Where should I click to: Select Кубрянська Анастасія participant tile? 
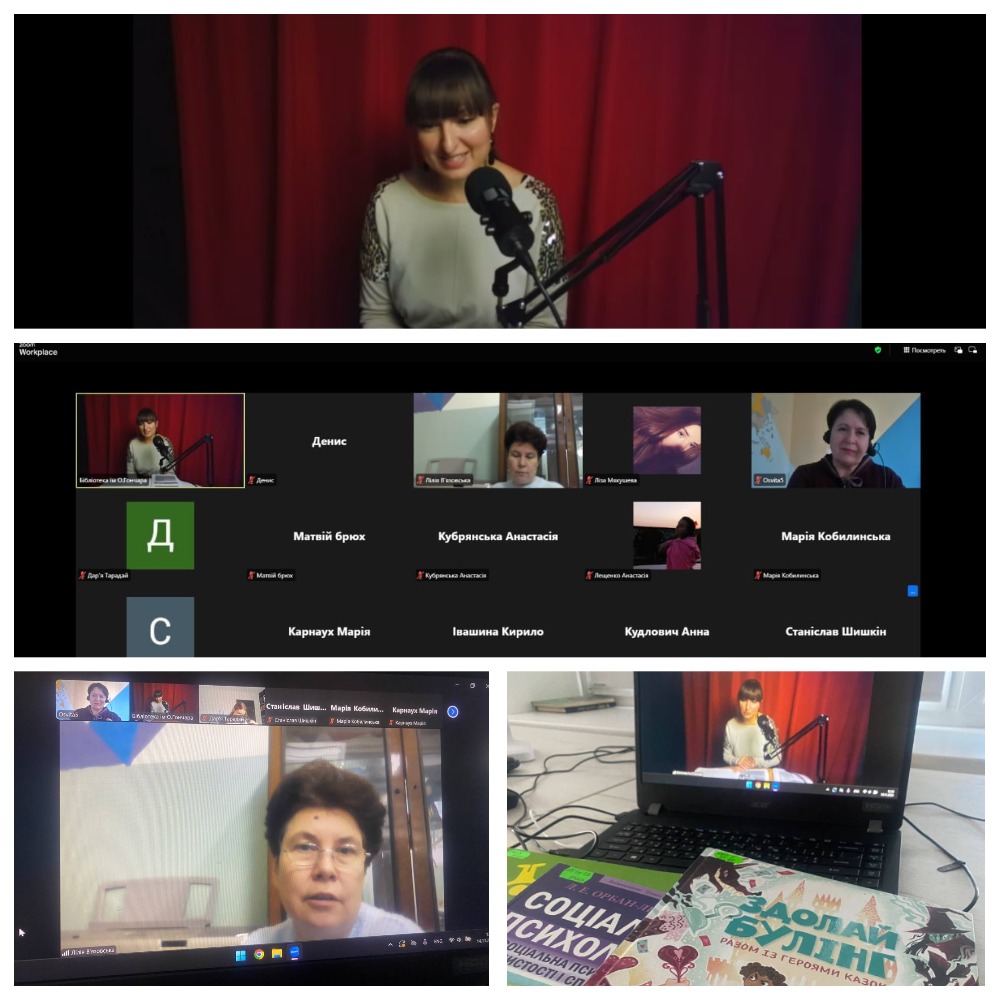coord(498,537)
